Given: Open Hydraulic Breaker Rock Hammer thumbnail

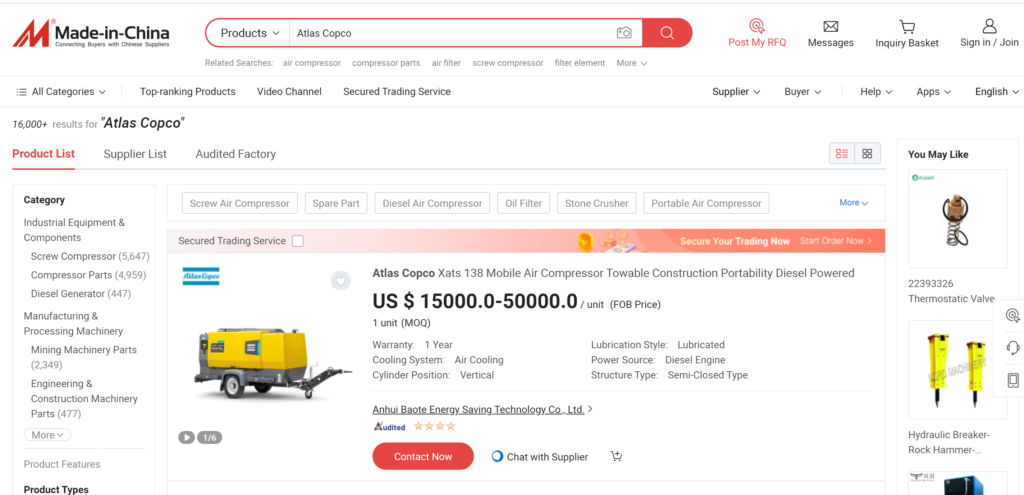Looking at the screenshot, I should pyautogui.click(x=957, y=370).
